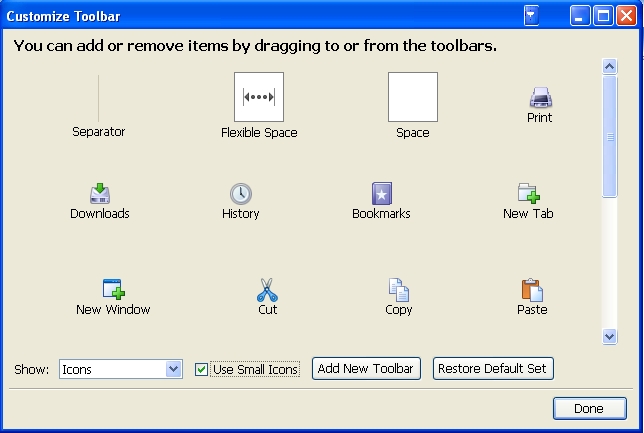Click Add New Toolbar button
The image size is (644, 433).
[366, 369]
